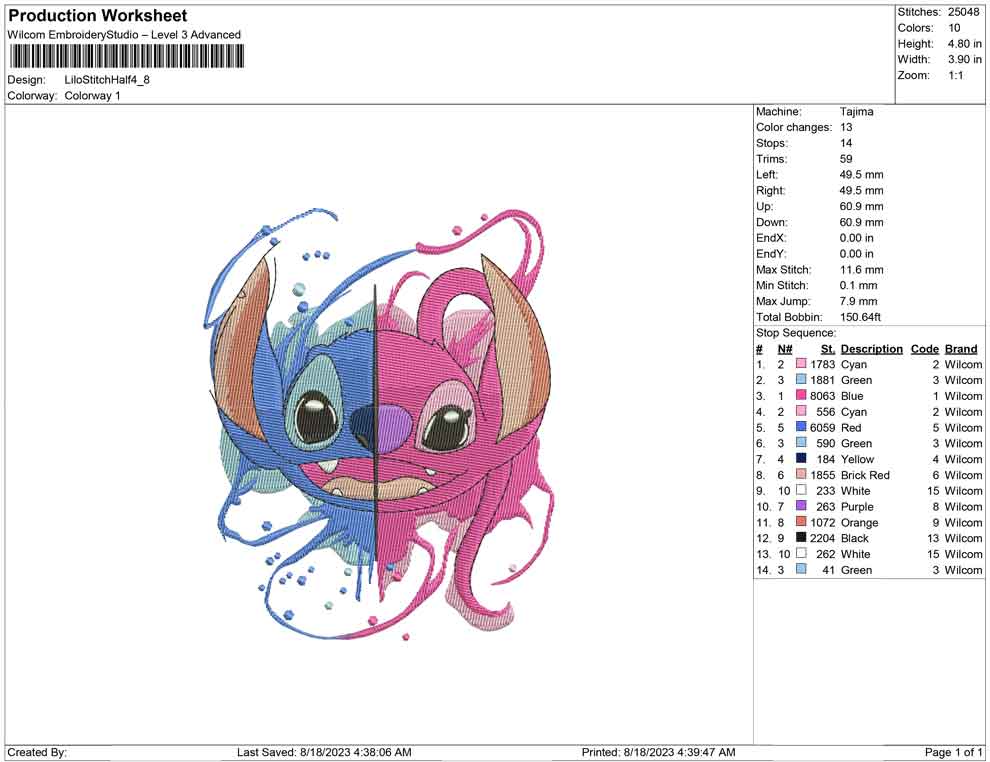The height and width of the screenshot is (762, 990).
Task: Select the hot pink swatch for 8063 Blue
Action: [x=801, y=395]
